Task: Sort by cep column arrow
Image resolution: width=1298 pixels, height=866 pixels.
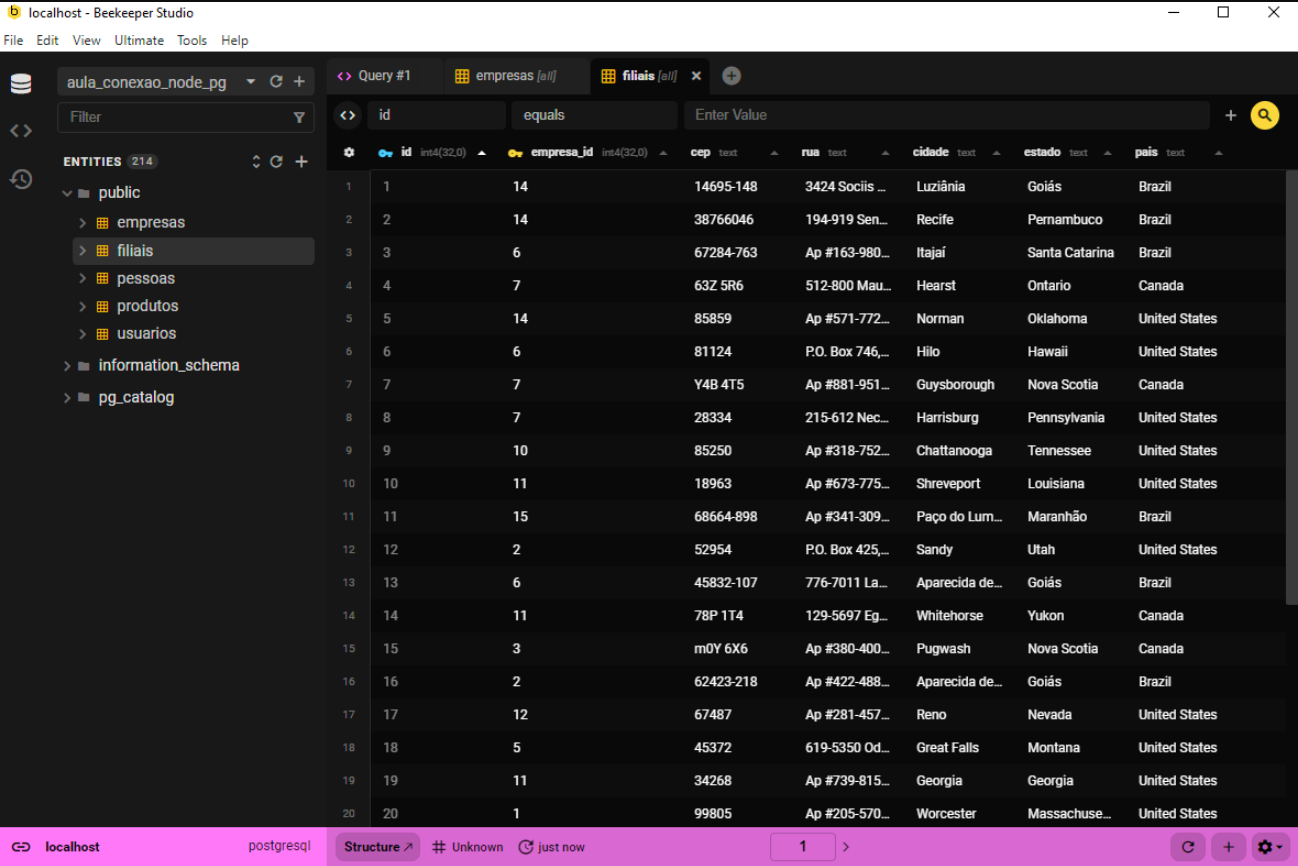Action: click(774, 153)
